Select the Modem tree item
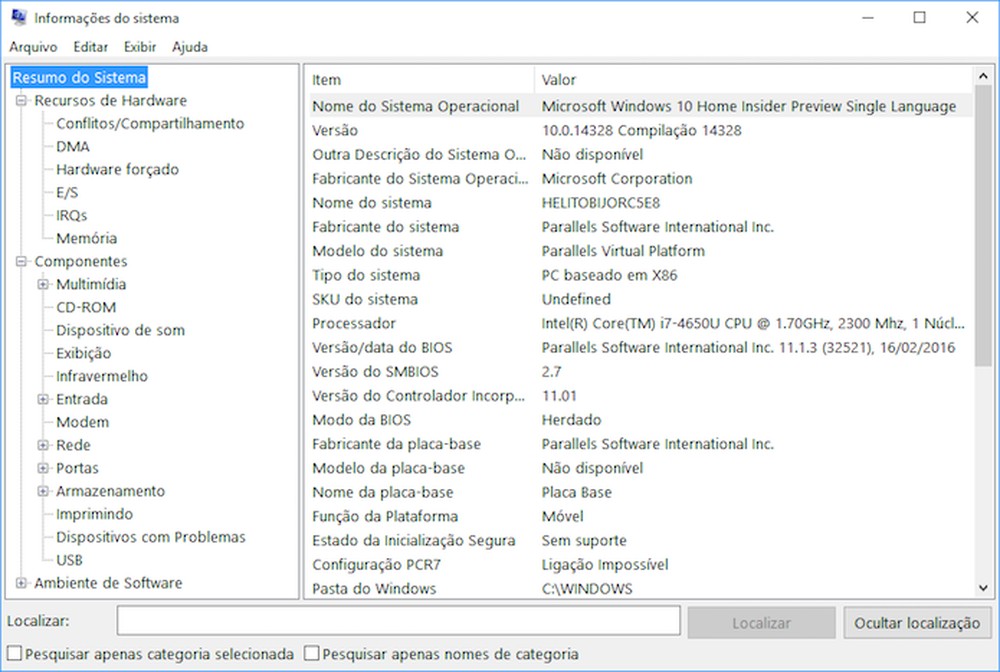 [x=82, y=421]
